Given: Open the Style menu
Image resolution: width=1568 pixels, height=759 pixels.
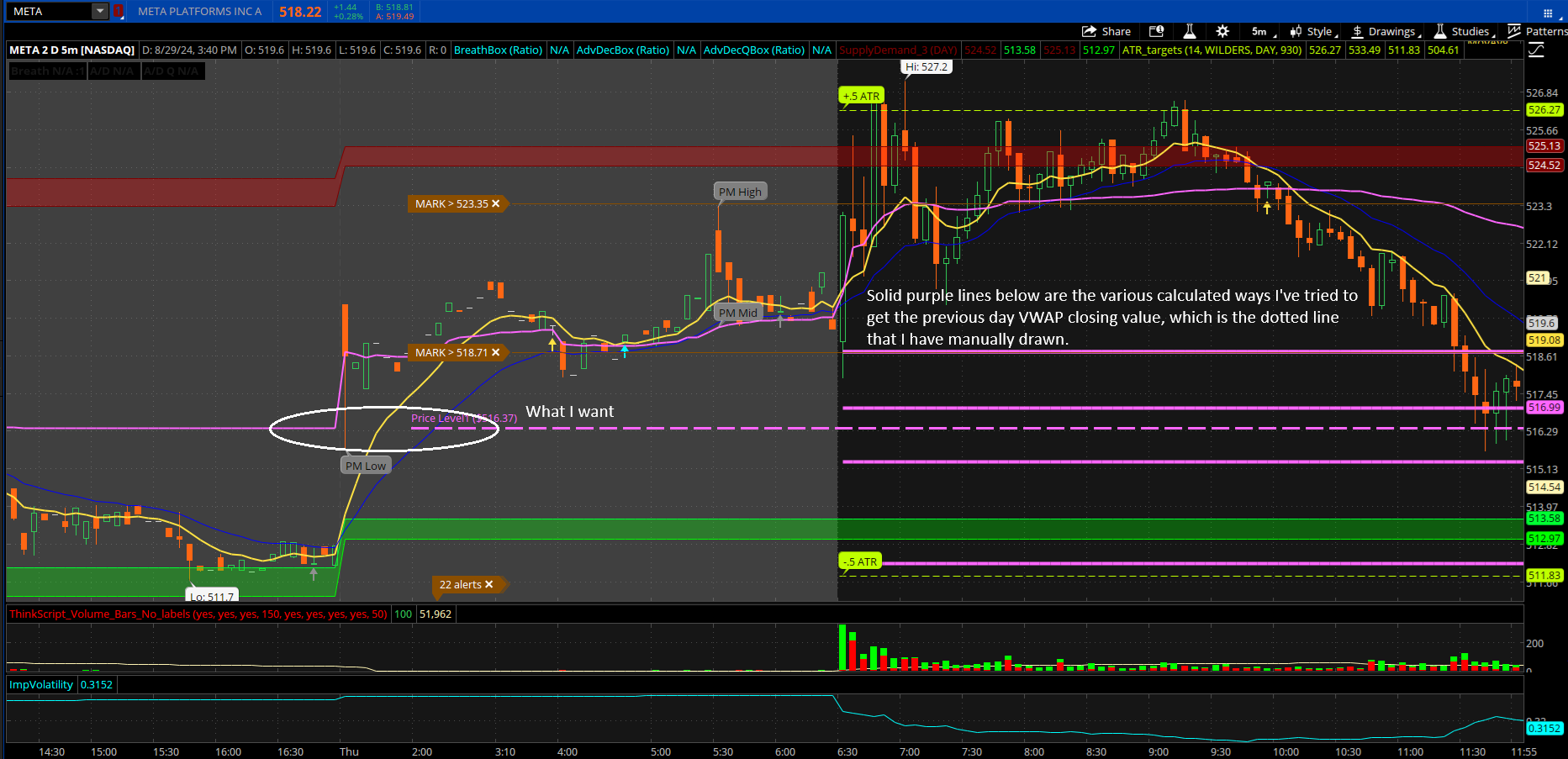Looking at the screenshot, I should 1313,31.
